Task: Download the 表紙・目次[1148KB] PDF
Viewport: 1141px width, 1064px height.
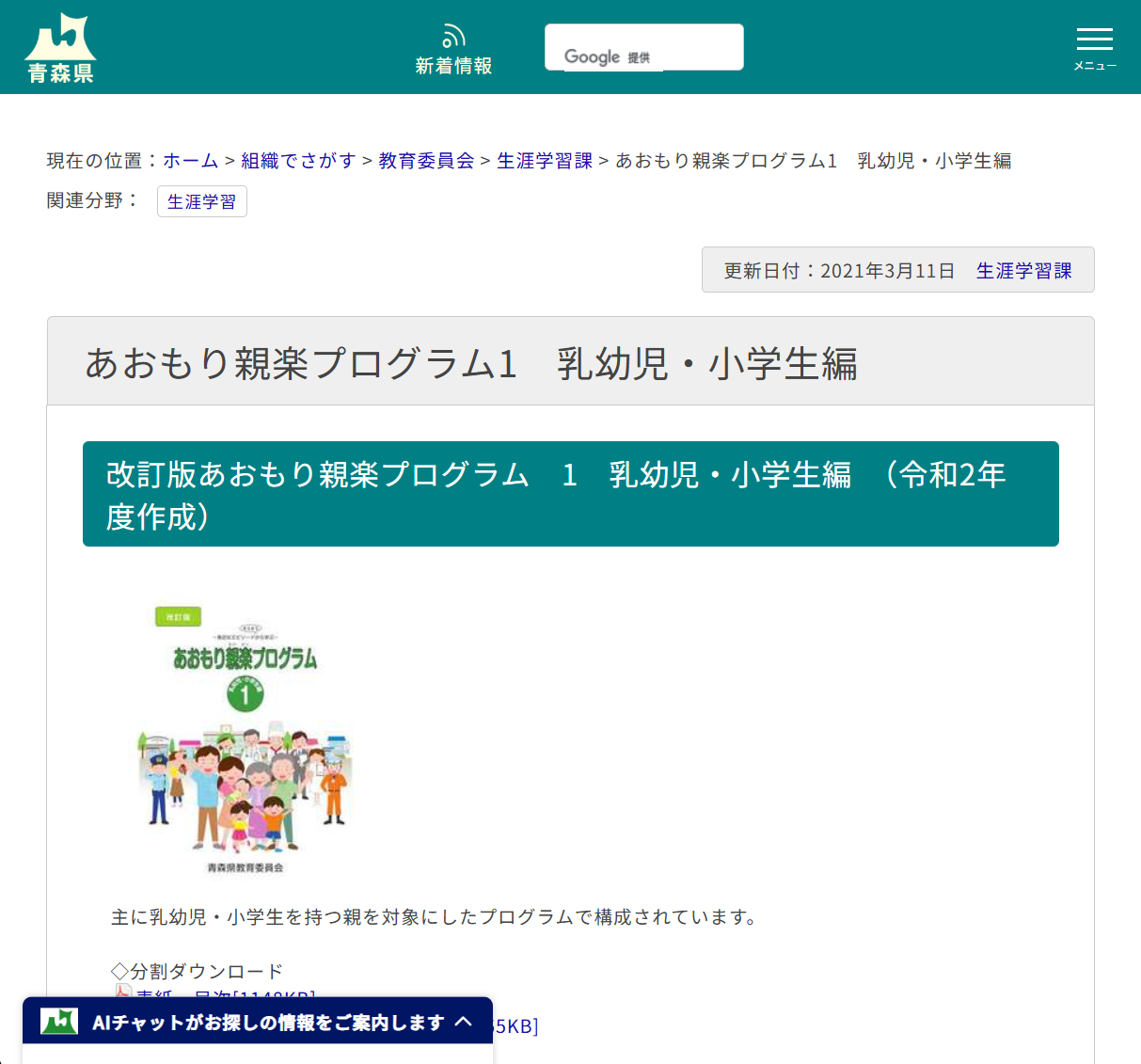Action: coord(226,995)
